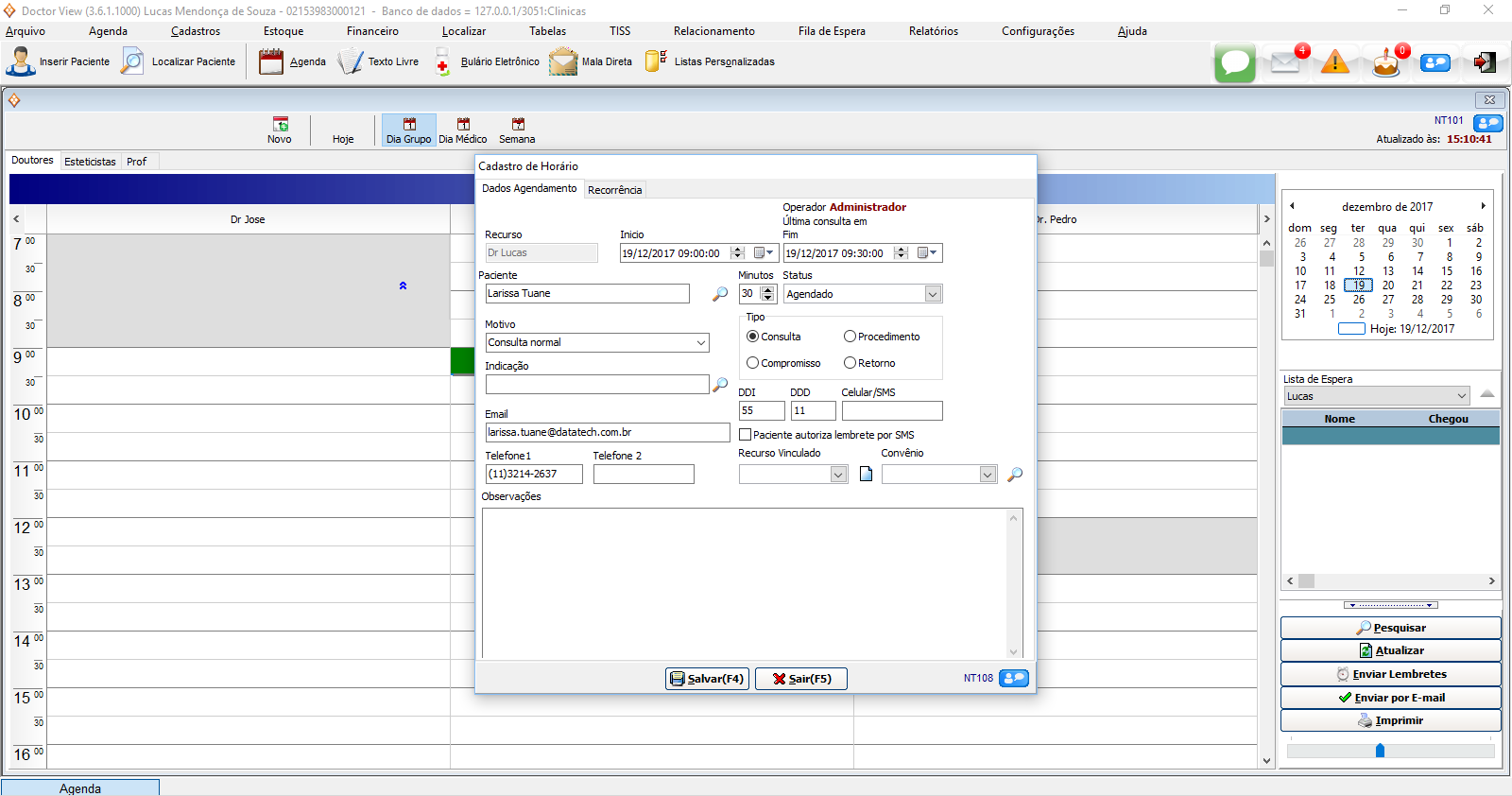Open the Mala Direta envelope icon

563,61
